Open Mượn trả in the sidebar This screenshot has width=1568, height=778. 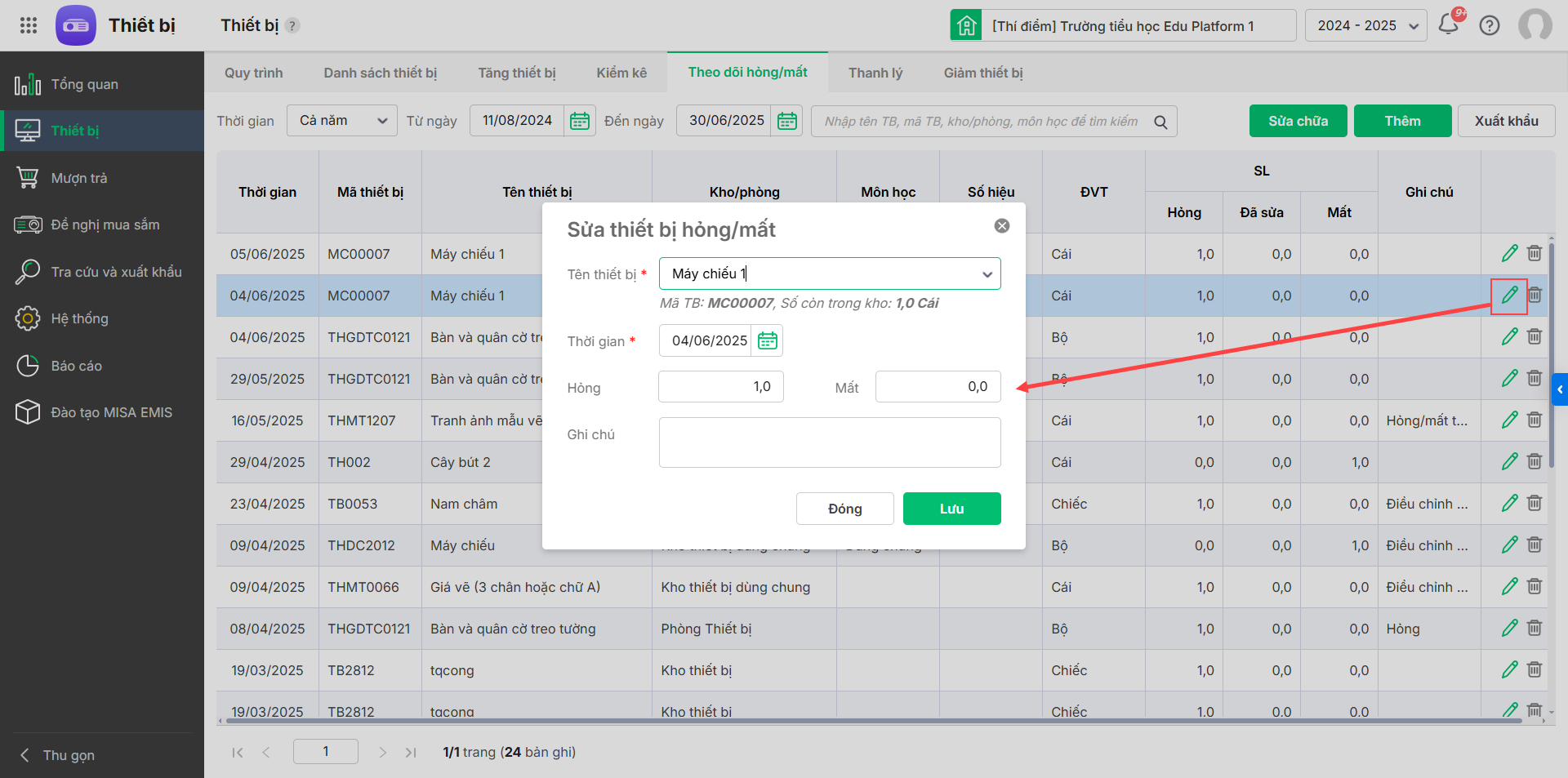[79, 178]
